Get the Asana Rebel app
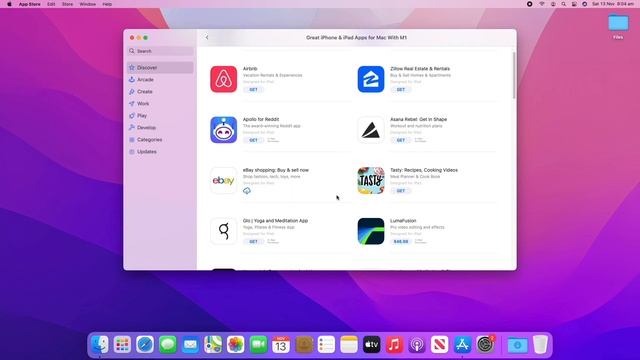The height and width of the screenshot is (360, 640). pos(401,140)
